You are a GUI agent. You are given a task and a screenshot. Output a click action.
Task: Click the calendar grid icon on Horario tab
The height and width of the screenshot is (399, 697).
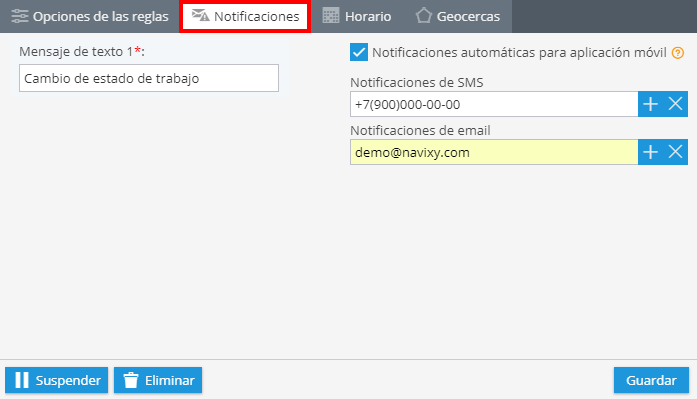[x=330, y=16]
